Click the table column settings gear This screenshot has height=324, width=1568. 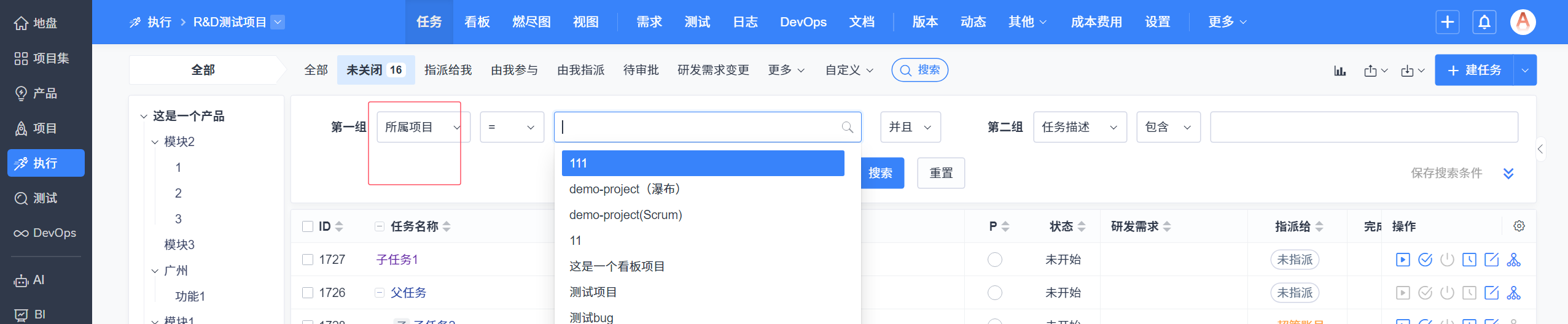(x=1519, y=226)
